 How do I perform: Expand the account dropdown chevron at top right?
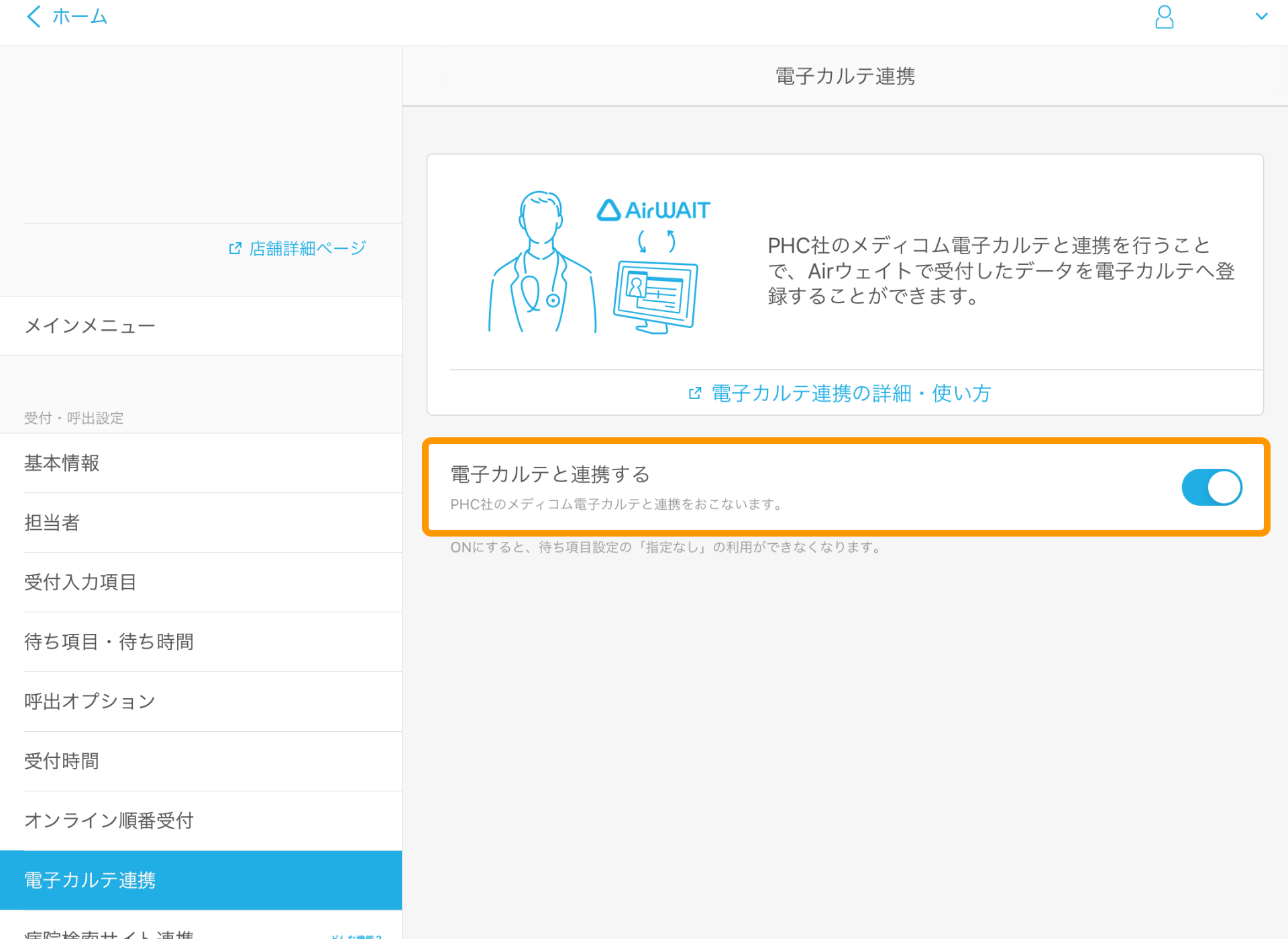(1261, 17)
